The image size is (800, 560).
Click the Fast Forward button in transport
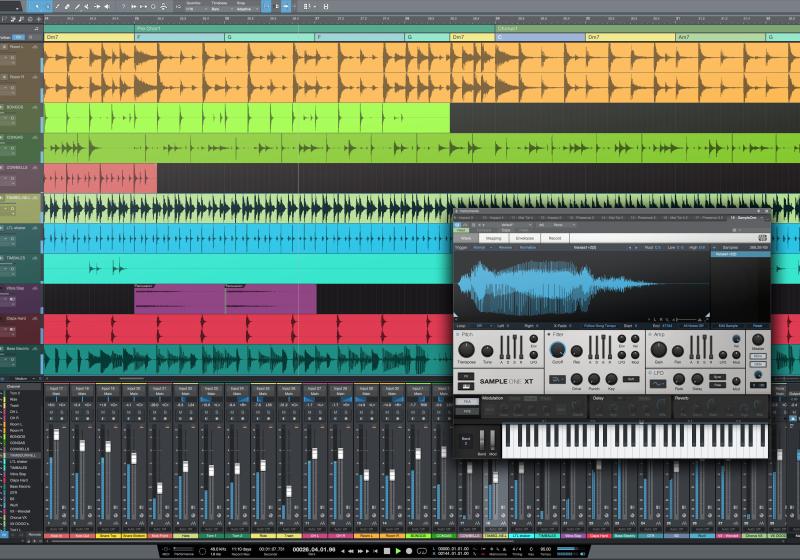click(x=361, y=551)
